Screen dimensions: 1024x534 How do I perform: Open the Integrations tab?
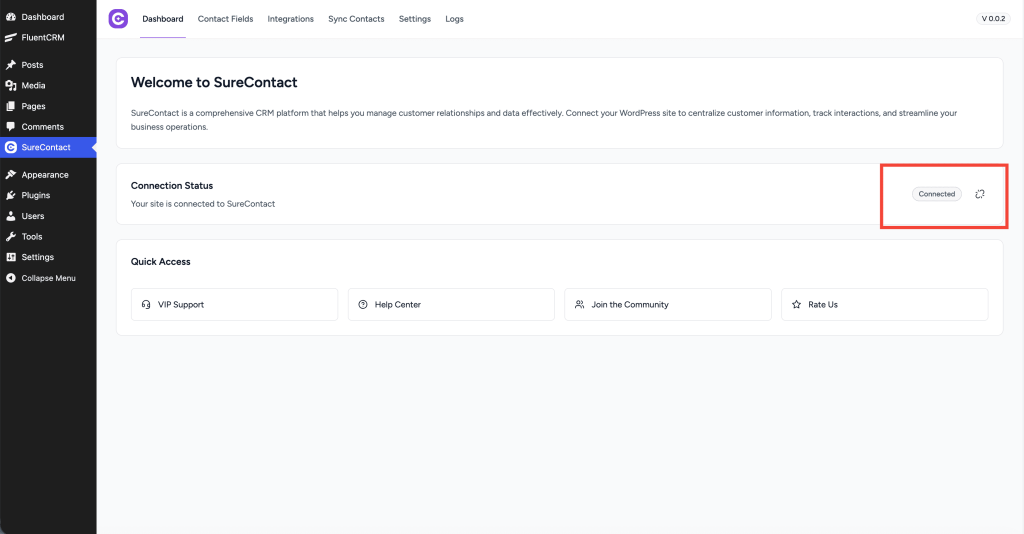(x=290, y=19)
